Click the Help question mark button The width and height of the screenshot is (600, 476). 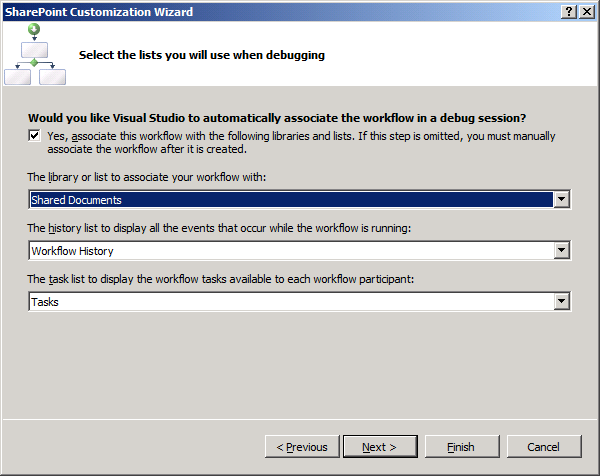pyautogui.click(x=569, y=12)
